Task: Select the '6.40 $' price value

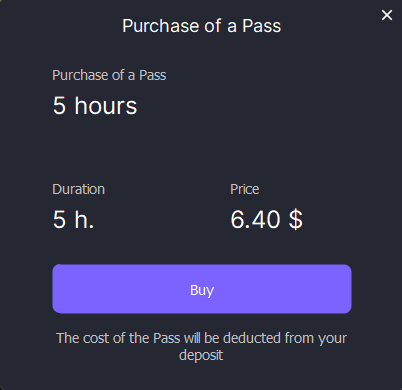Action: (267, 220)
